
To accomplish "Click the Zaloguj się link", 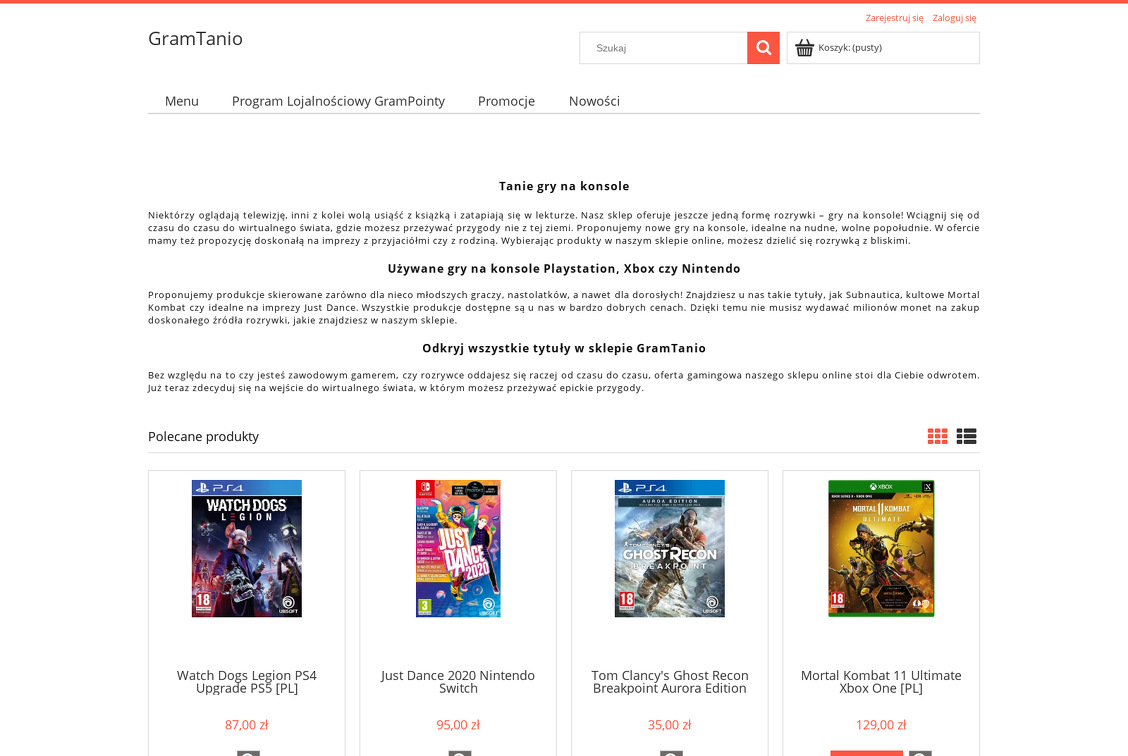I will coord(955,18).
